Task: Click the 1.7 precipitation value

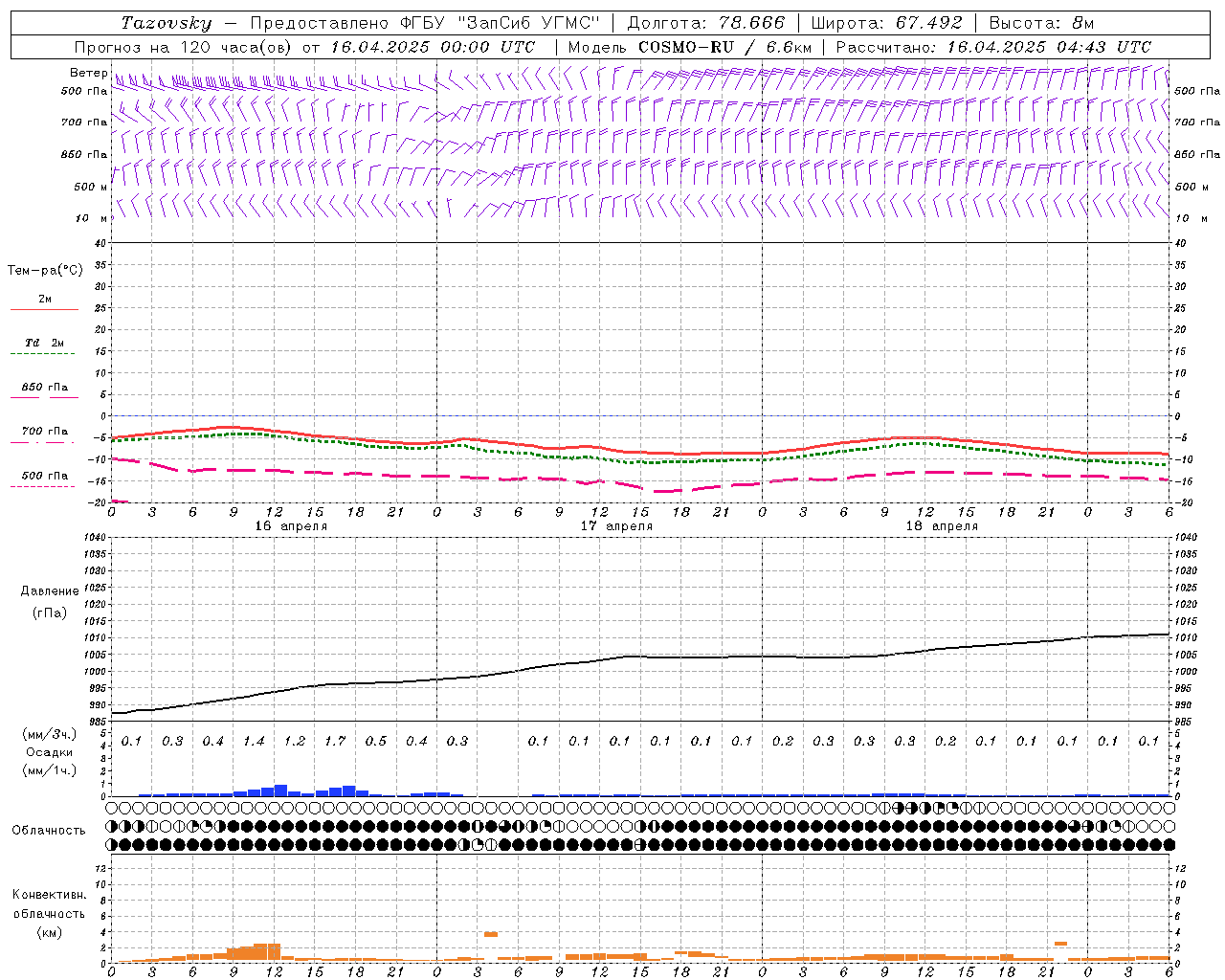Action: pos(335,741)
